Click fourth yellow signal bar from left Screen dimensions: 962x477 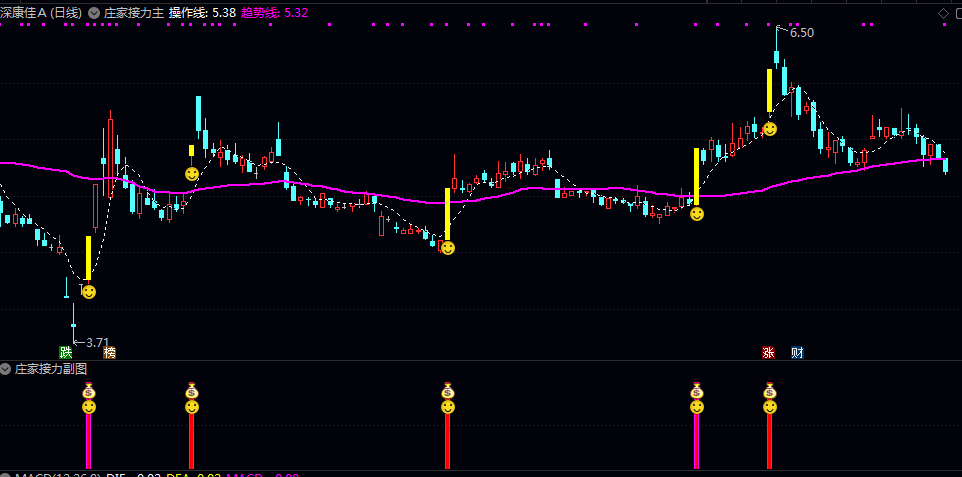coord(696,176)
